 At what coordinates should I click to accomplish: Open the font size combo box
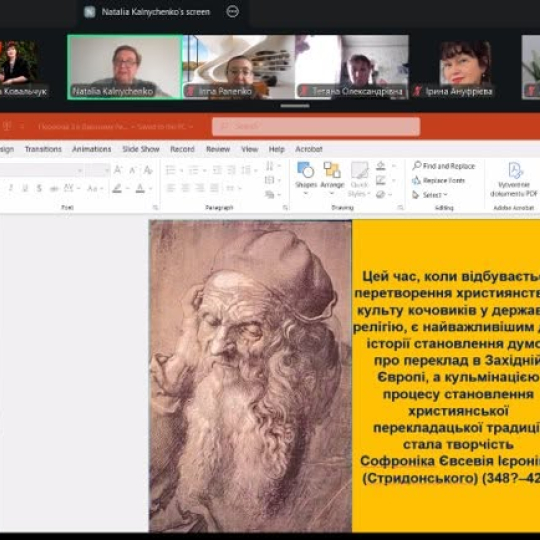tap(98, 170)
